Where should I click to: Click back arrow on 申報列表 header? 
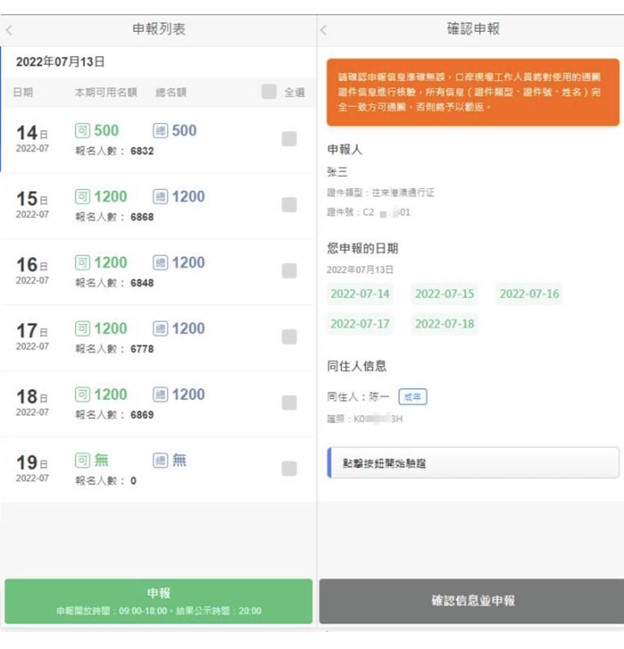coord(10,30)
